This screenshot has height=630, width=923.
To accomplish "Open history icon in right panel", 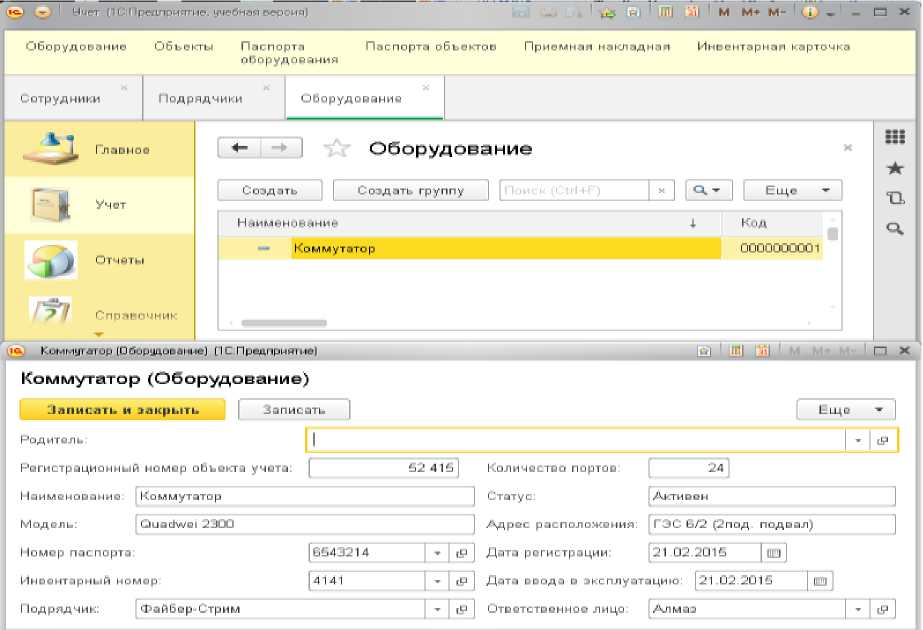I will [895, 198].
